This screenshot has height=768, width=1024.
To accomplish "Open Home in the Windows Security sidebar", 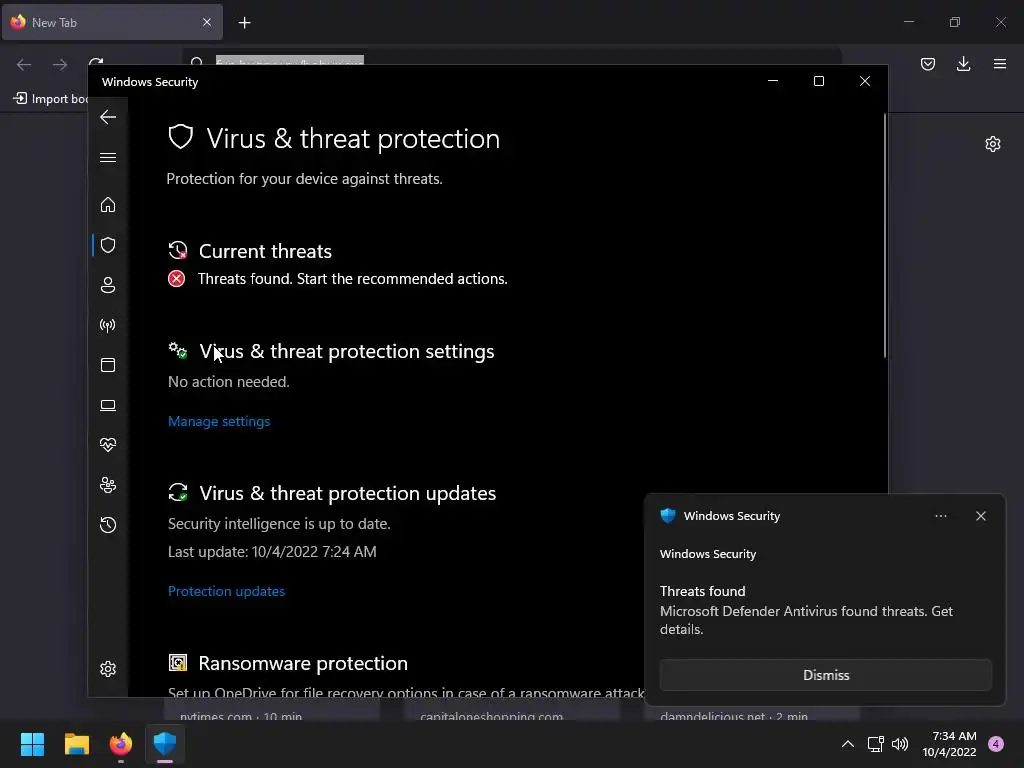I will pos(108,205).
